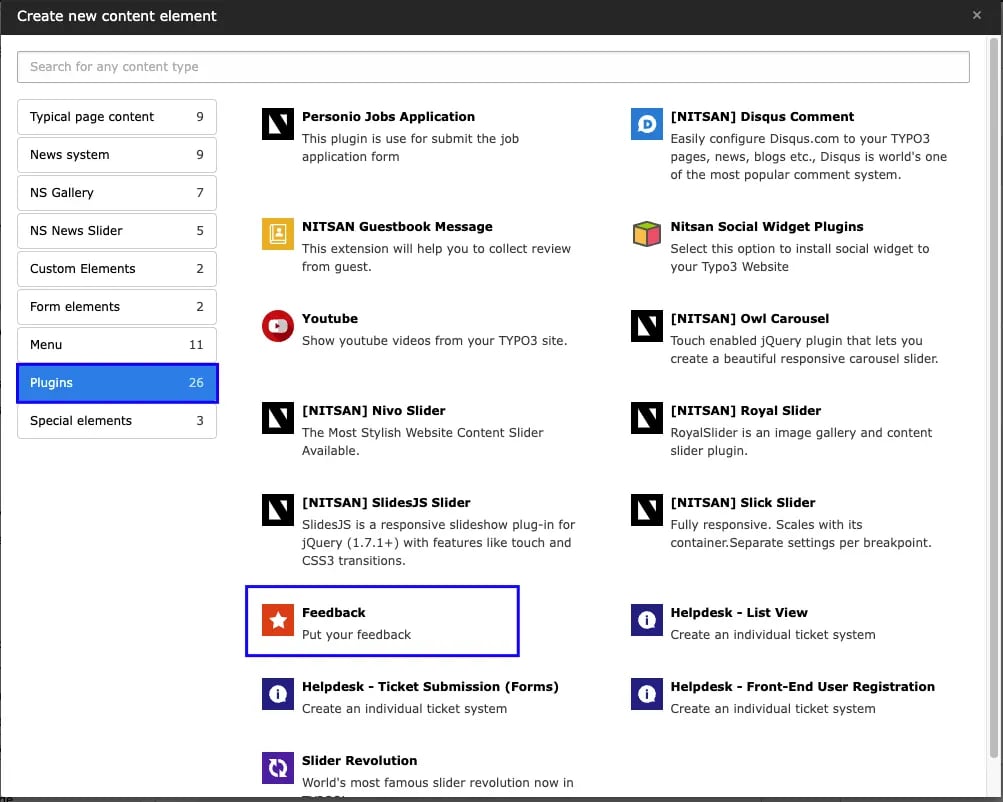Click the Personio Jobs Application icon
Screen dimensions: 1003x802
click(278, 124)
